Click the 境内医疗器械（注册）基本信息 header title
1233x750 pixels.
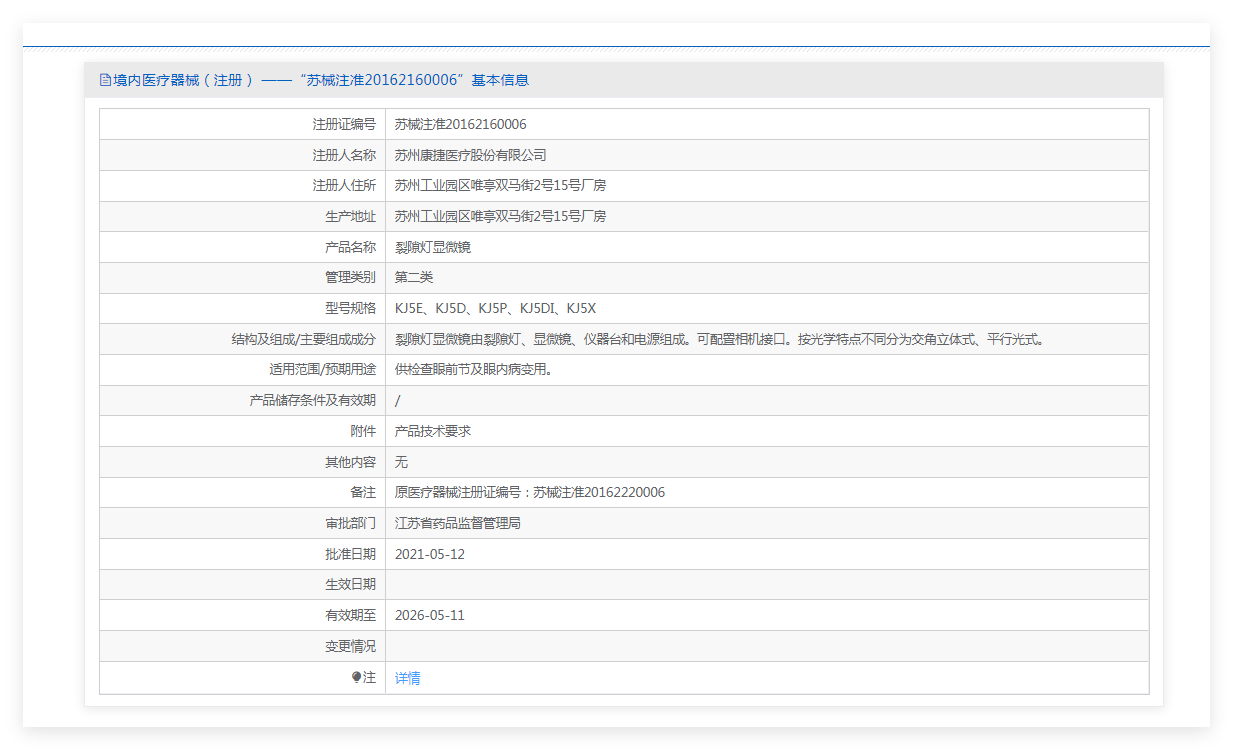(x=321, y=80)
